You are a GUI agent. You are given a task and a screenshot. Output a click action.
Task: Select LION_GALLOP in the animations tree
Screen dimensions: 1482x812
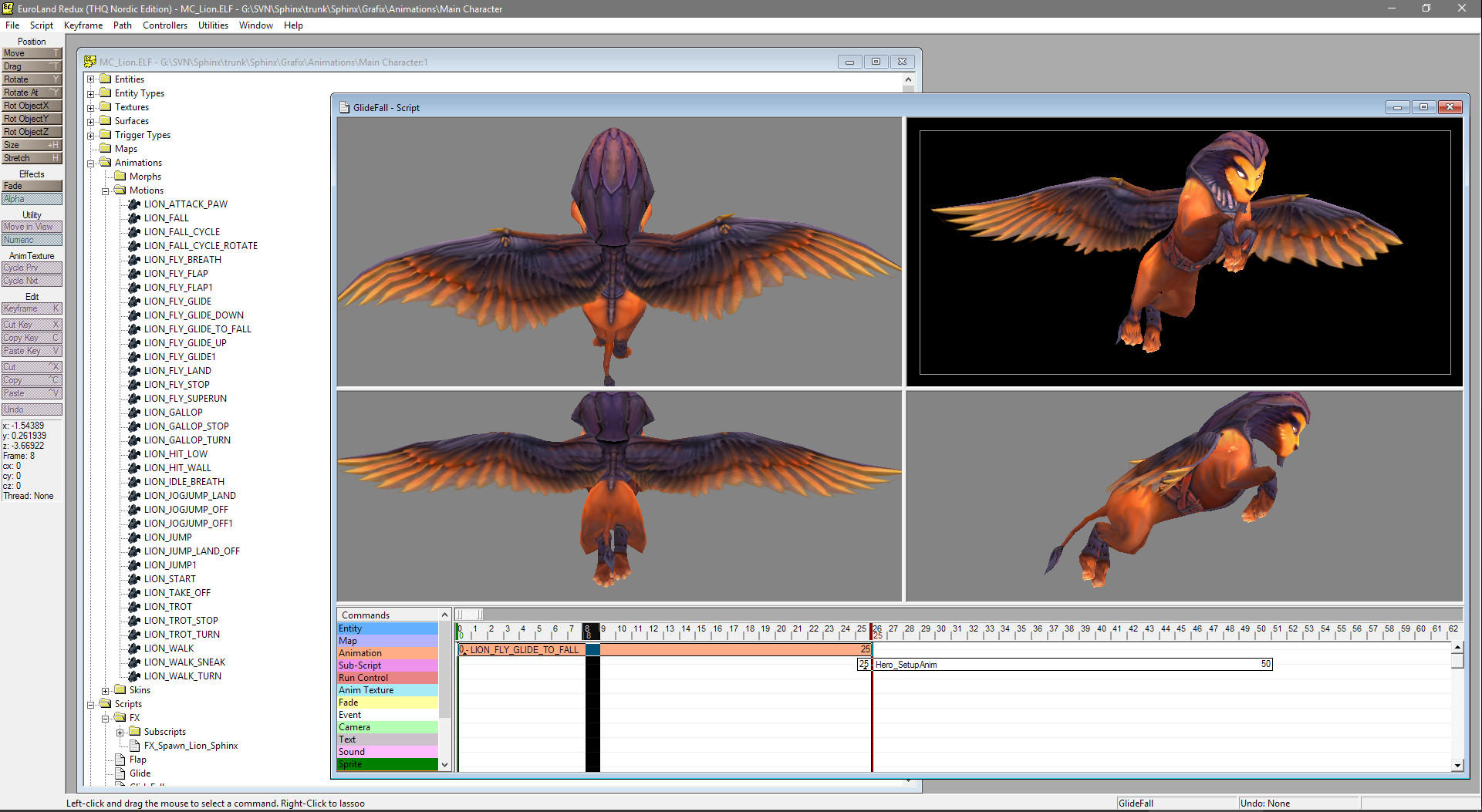(x=173, y=412)
